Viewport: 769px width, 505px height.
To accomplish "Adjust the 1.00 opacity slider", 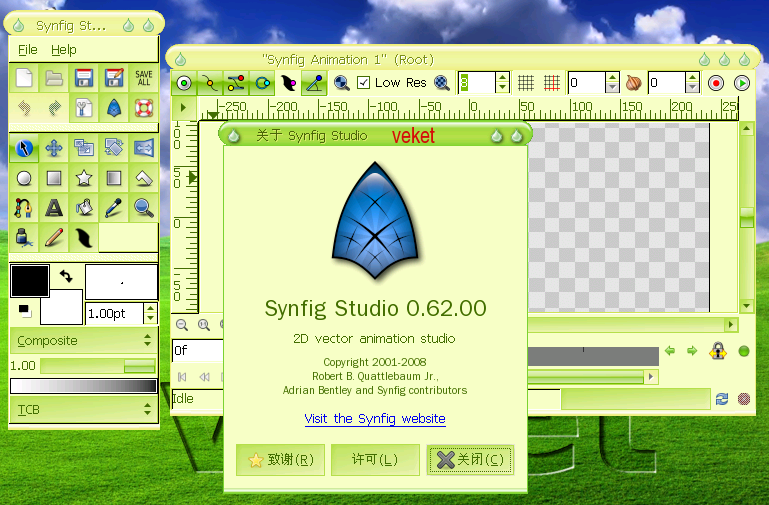I will click(98, 366).
